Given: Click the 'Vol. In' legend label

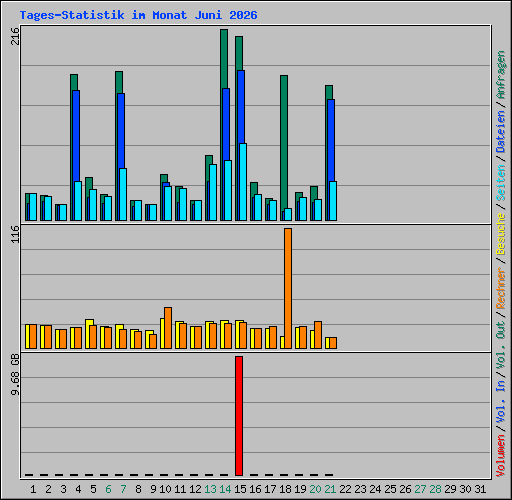Looking at the screenshot, I should point(501,401).
